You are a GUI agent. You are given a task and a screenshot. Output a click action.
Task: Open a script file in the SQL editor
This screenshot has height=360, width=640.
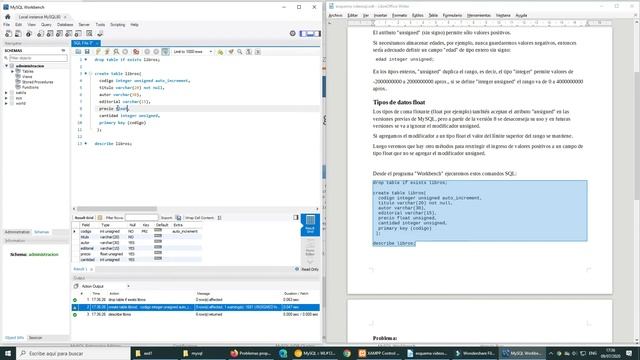[78, 52]
